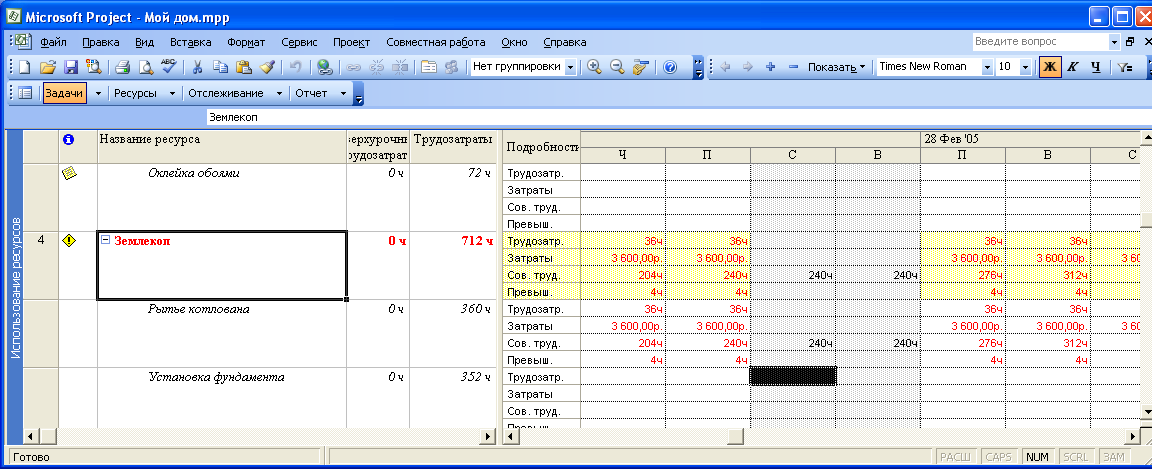Select Оклейка обоями assignment row

tap(193, 173)
